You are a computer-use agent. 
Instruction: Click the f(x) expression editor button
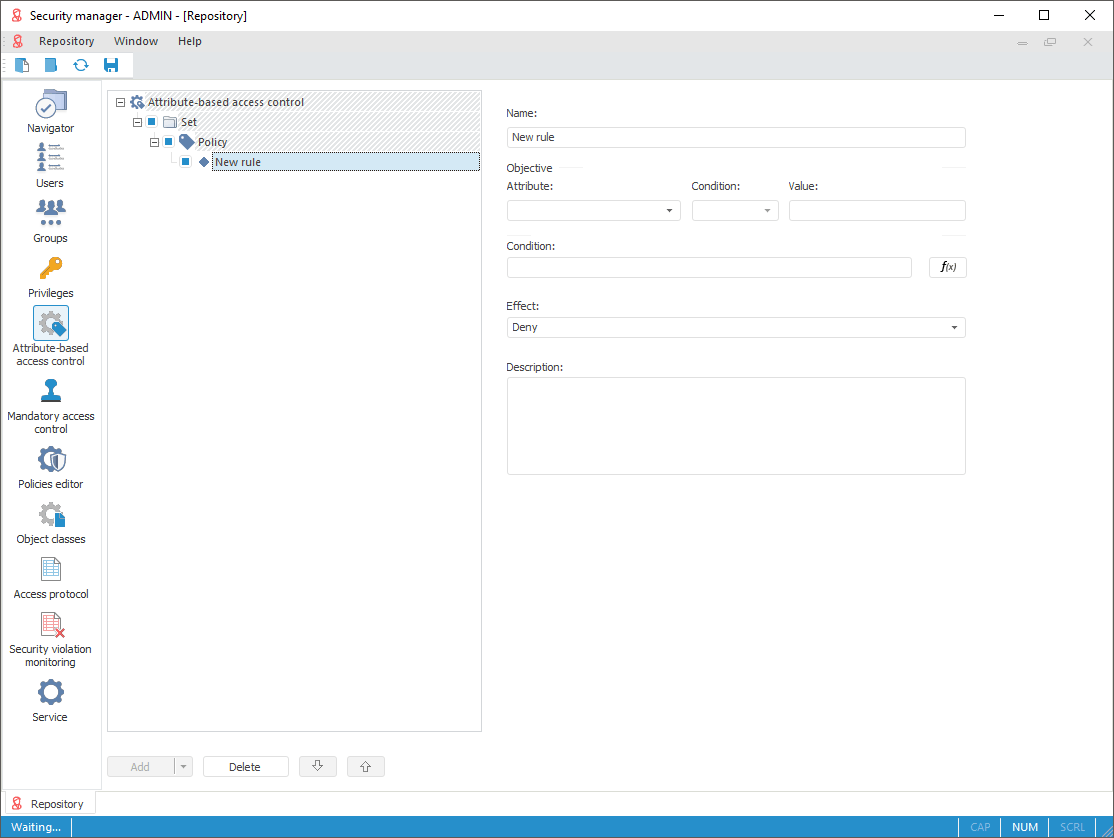[x=947, y=267]
